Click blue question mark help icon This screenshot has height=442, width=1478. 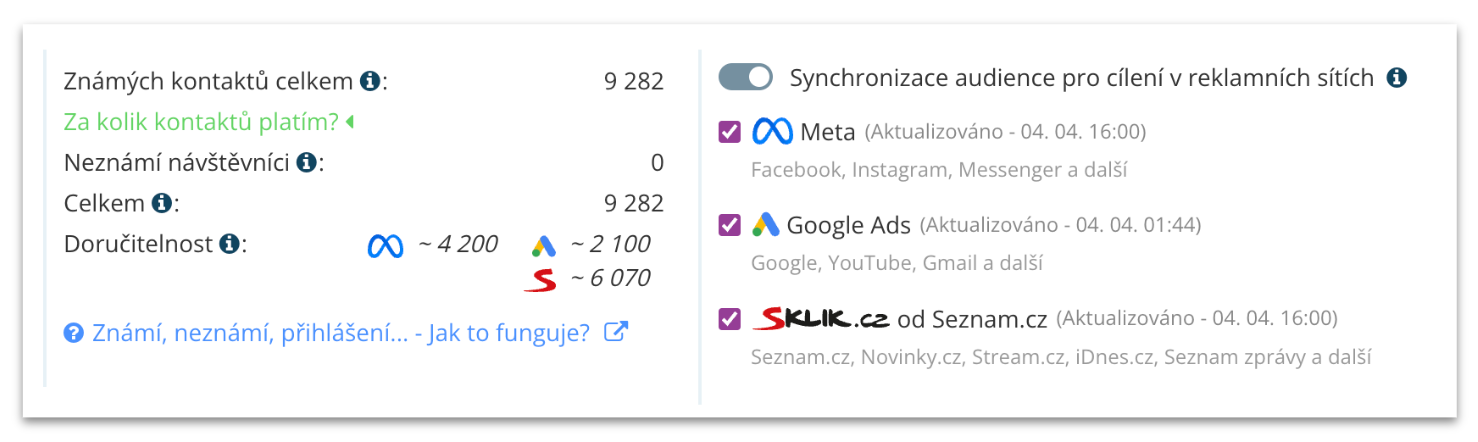coord(73,333)
